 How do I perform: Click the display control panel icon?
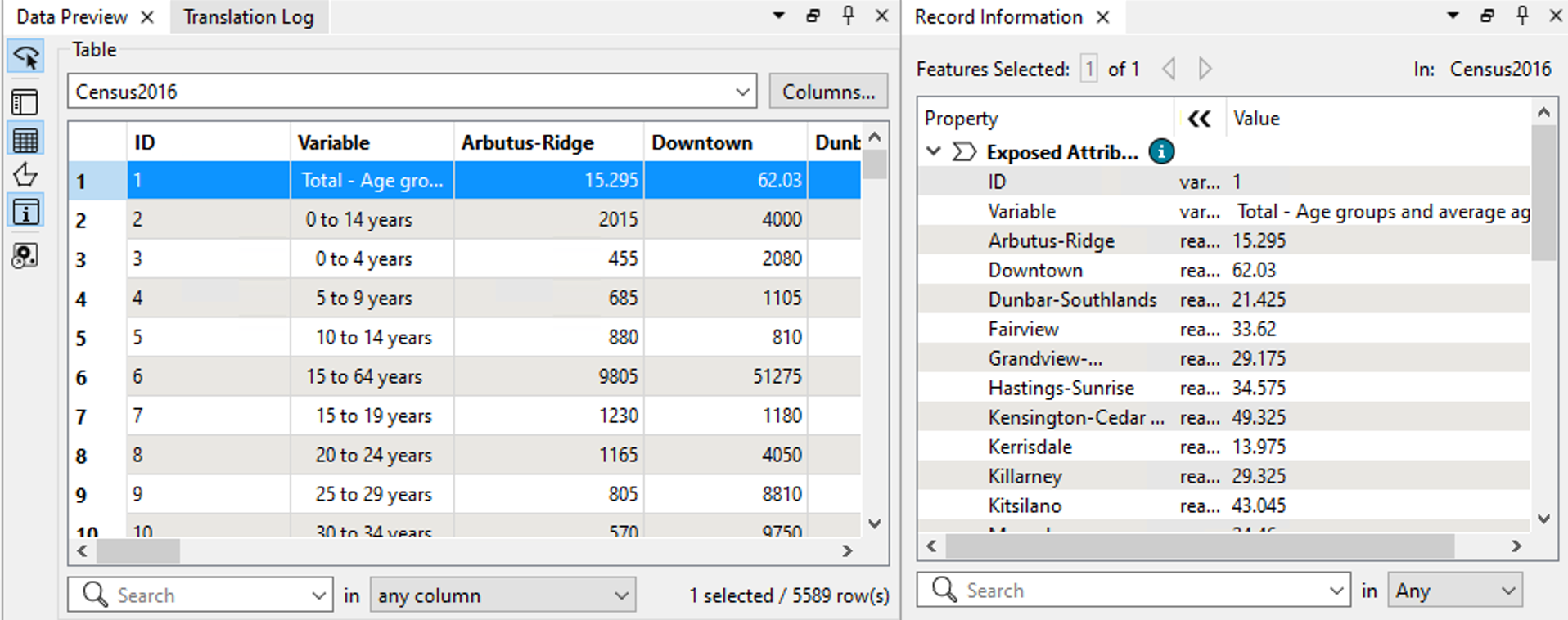25,102
